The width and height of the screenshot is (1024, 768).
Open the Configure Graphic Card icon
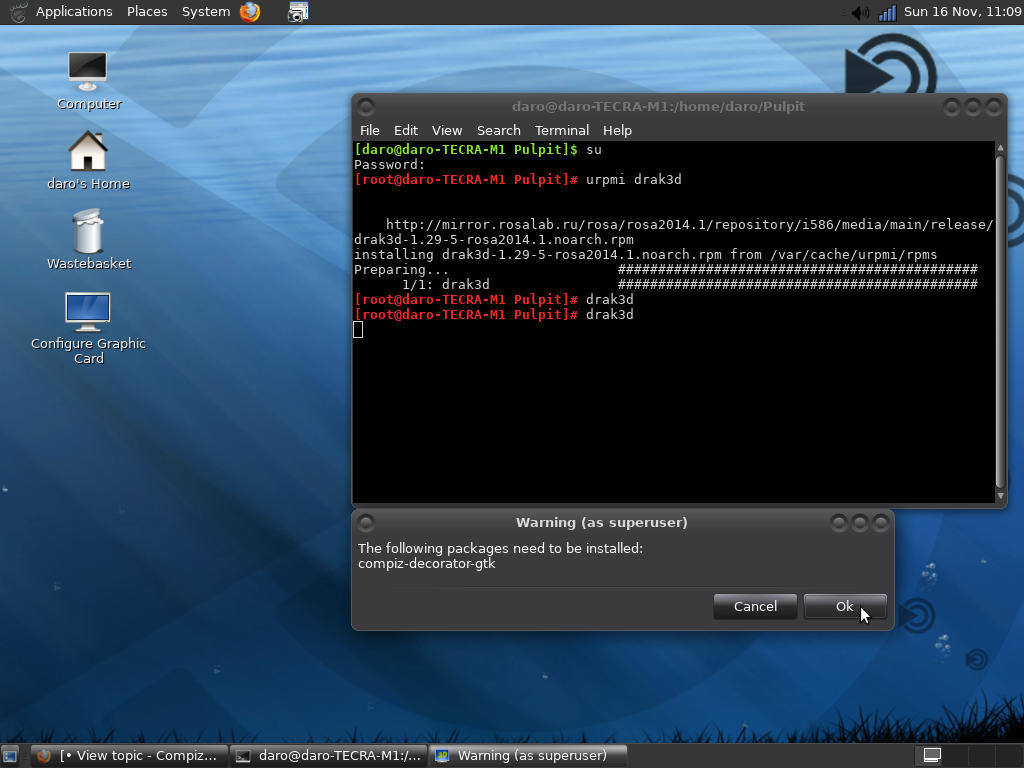point(88,312)
